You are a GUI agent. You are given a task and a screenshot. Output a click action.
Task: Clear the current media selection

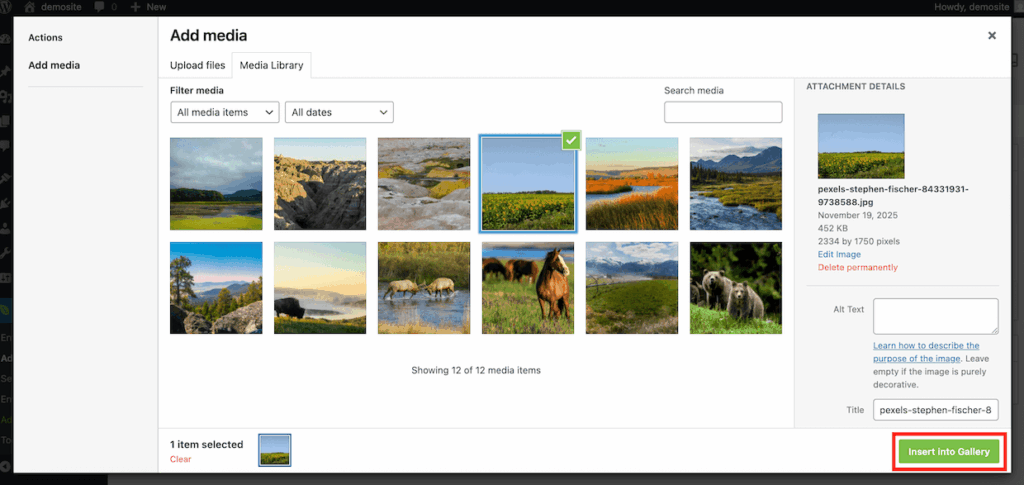[180, 459]
